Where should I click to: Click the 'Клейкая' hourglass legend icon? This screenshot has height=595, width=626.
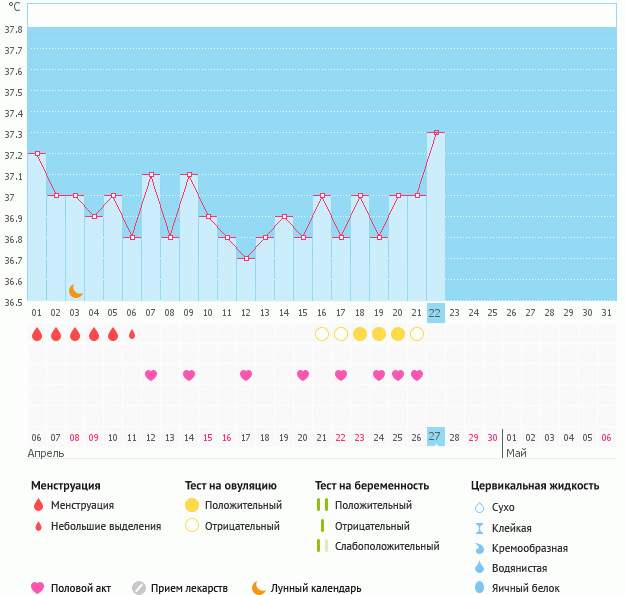coord(479,528)
